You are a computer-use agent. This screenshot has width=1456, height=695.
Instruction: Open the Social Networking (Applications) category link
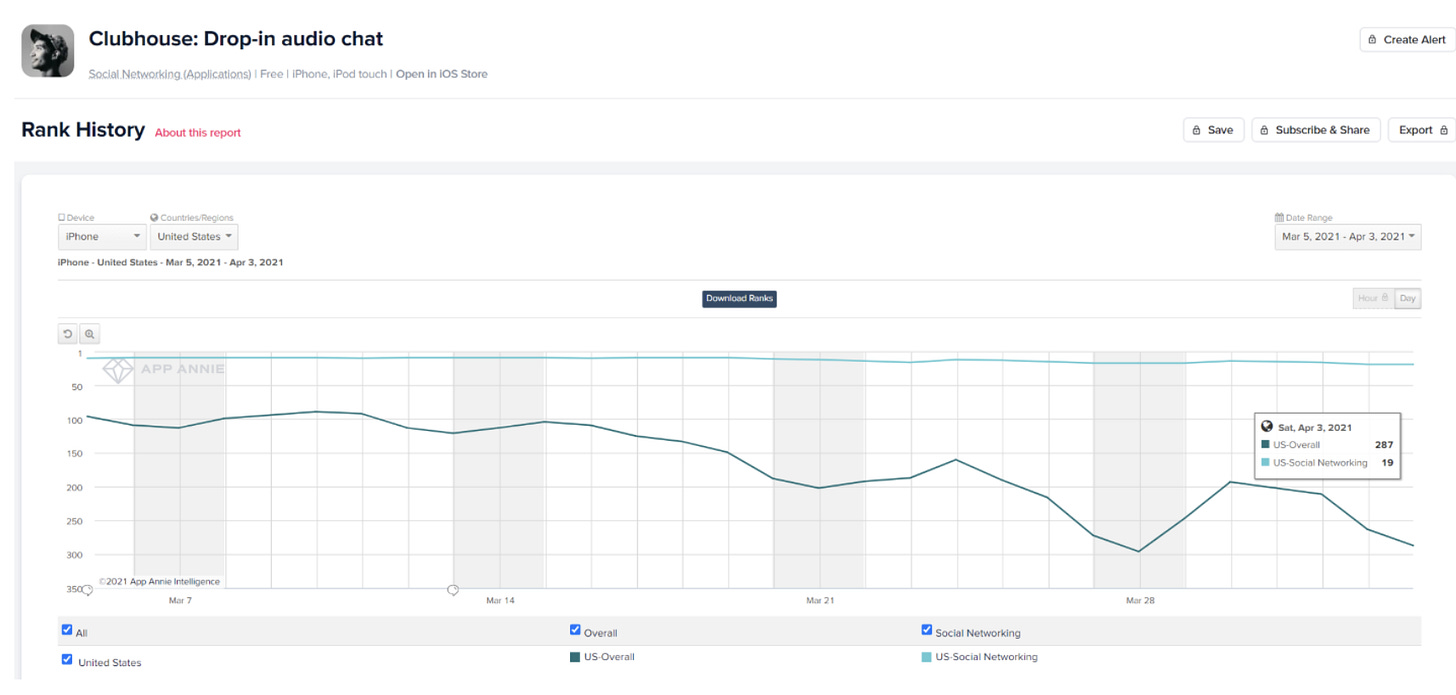[170, 74]
